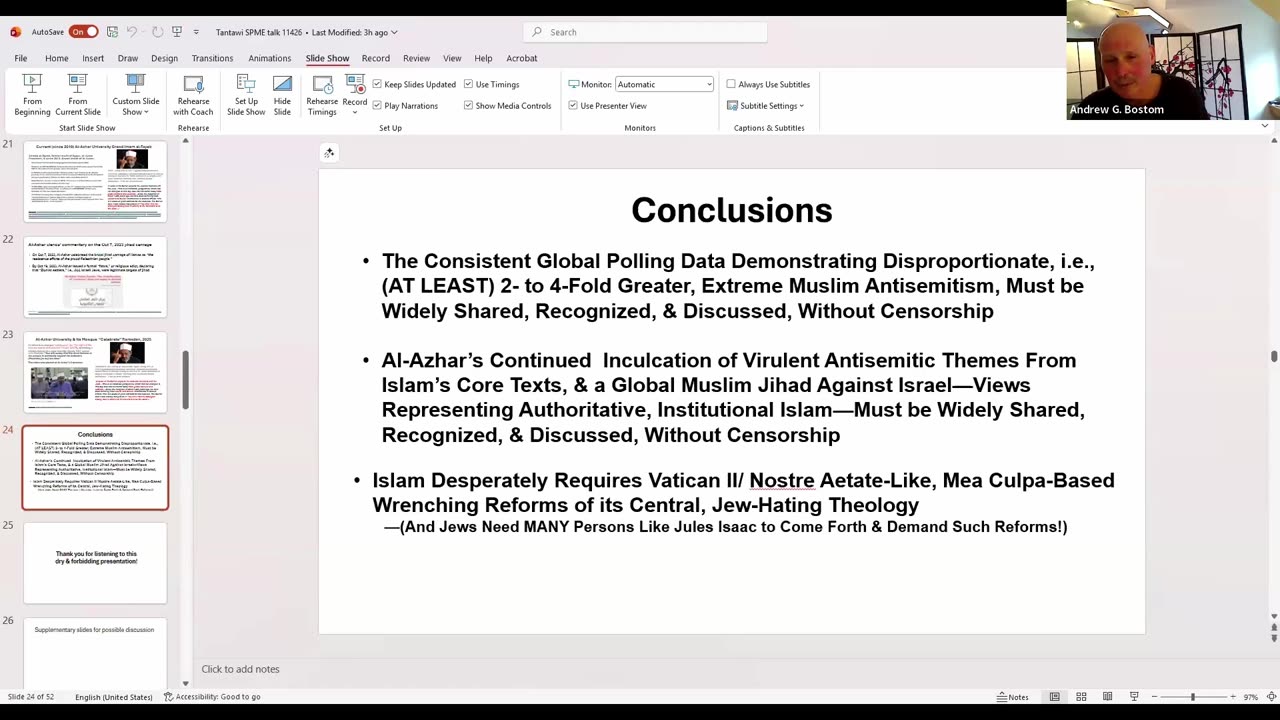Viewport: 1280px width, 720px height.
Task: Adjust the zoom slider handle
Action: point(1192,696)
